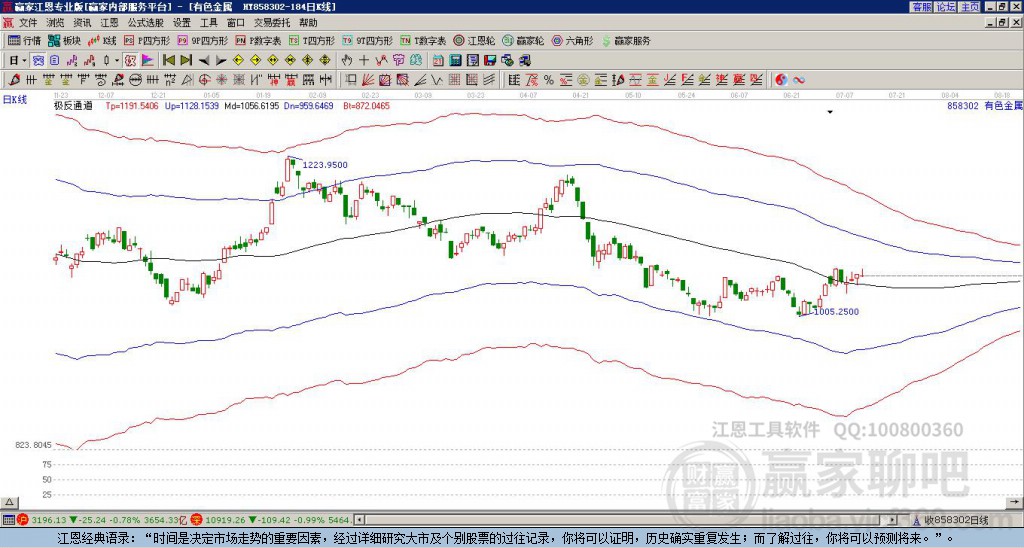Open the 帮助 menu
This screenshot has width=1024, height=548.
click(x=308, y=23)
